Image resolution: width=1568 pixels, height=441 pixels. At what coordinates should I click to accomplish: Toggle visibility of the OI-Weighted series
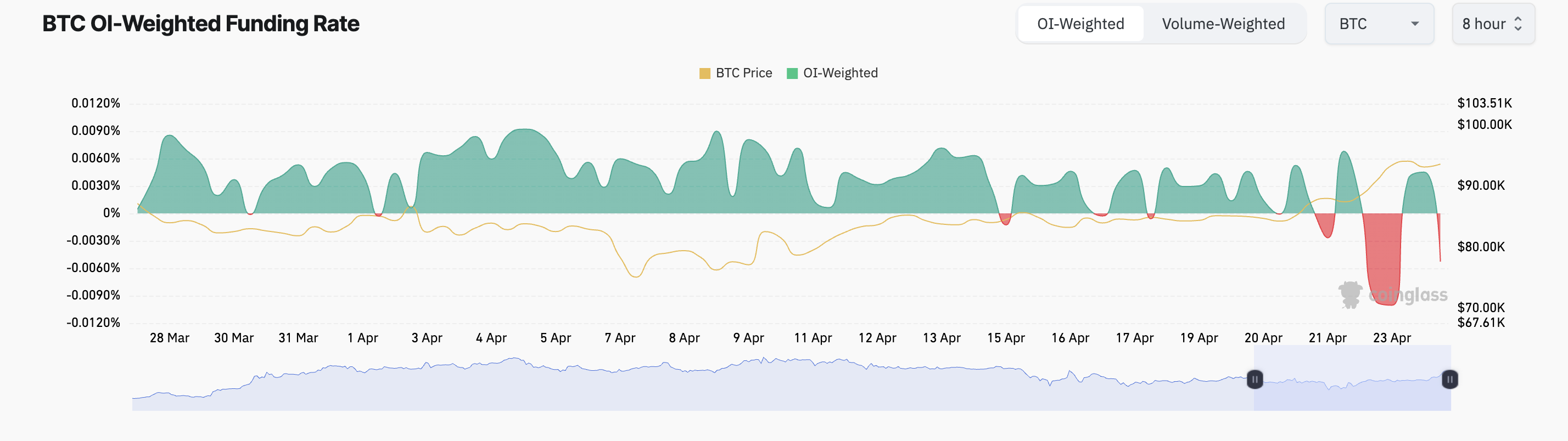pyautogui.click(x=833, y=72)
